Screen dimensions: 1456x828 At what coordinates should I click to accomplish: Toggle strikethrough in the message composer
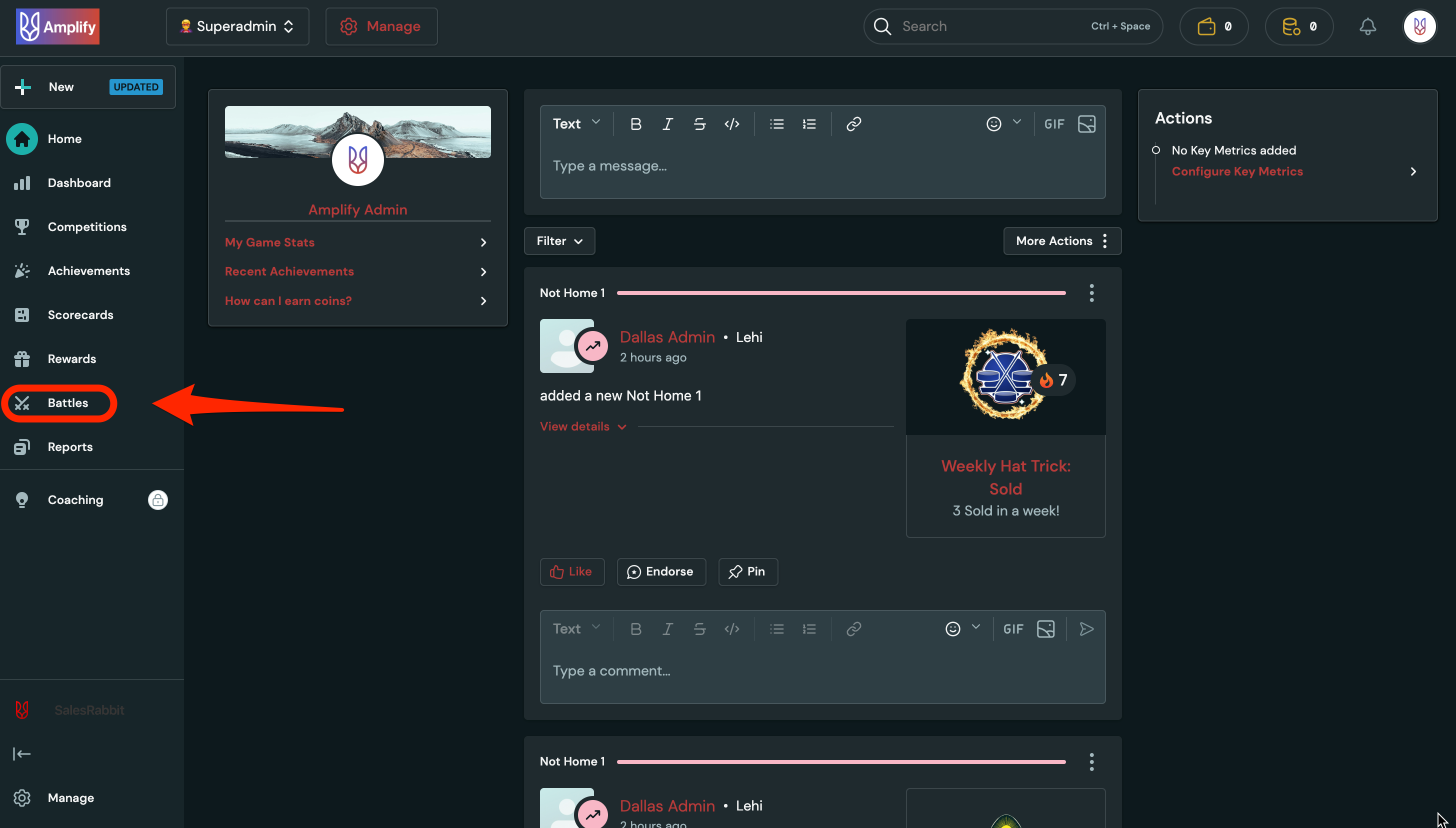coord(699,123)
